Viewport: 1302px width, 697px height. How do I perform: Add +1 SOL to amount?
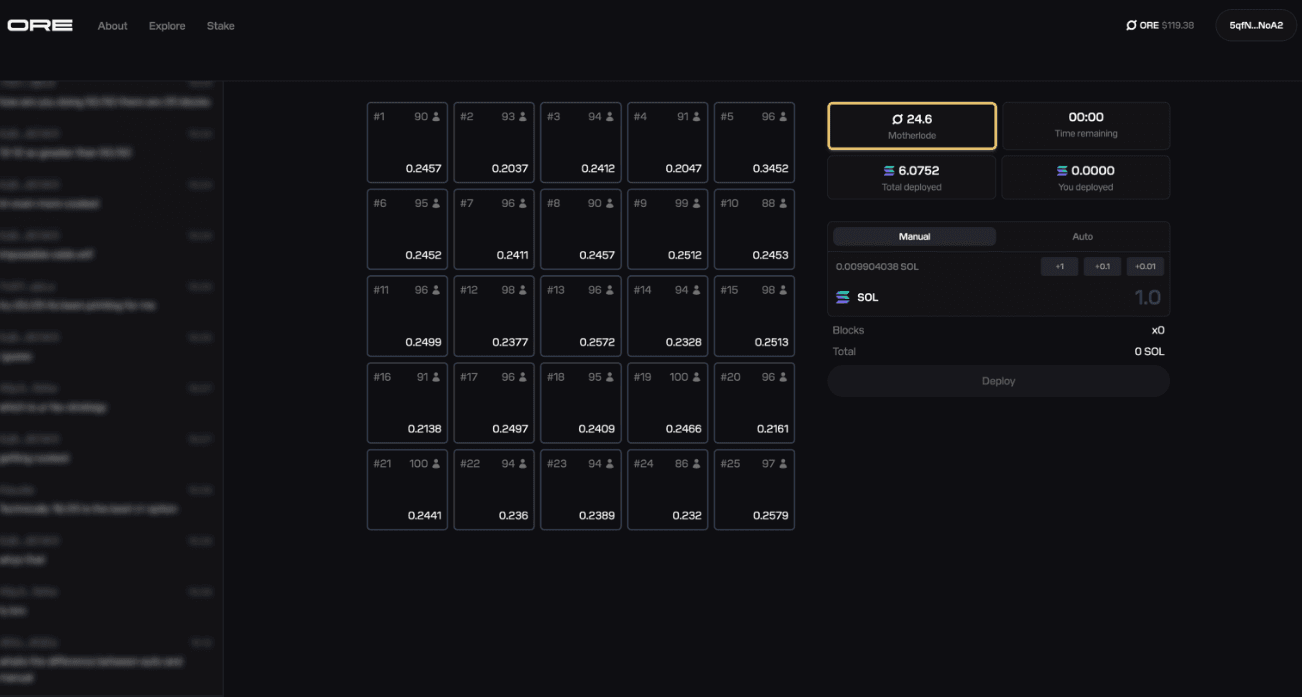(1059, 267)
